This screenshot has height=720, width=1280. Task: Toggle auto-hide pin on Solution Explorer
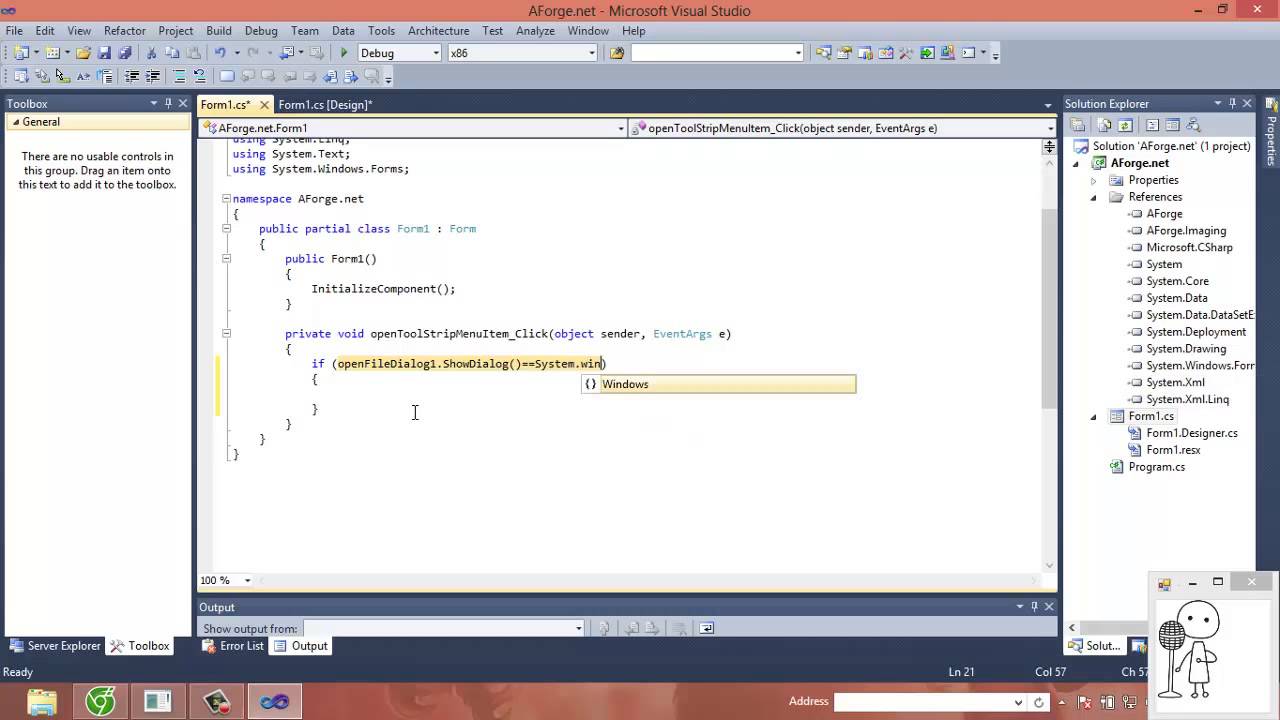[1232, 103]
